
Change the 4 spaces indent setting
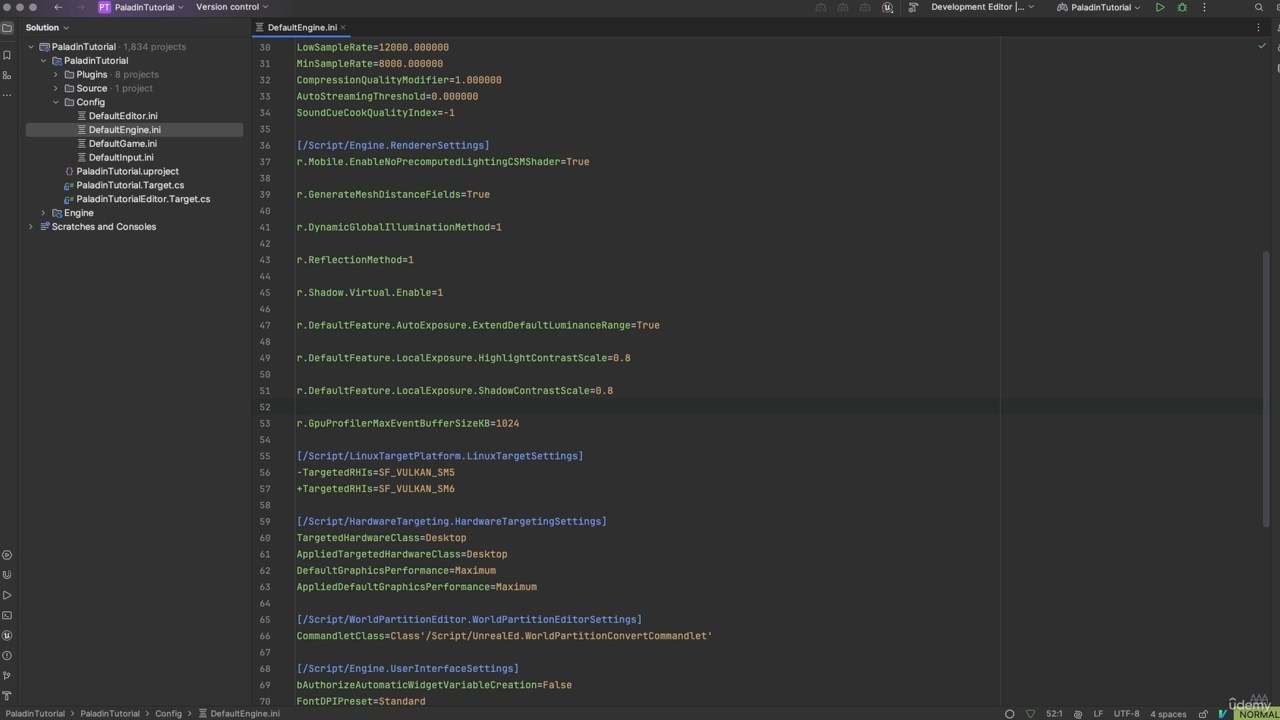(x=1168, y=714)
